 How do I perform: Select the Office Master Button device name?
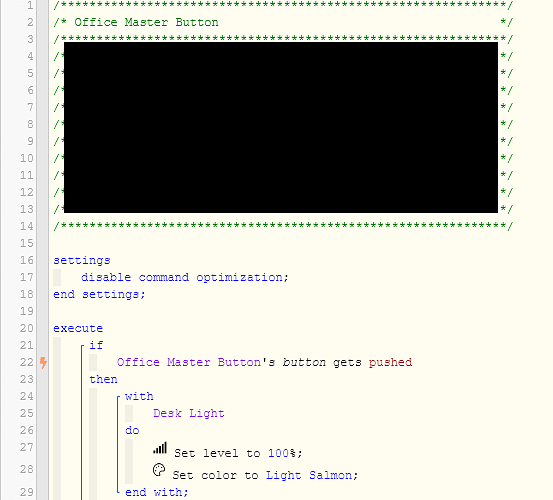[x=189, y=362]
